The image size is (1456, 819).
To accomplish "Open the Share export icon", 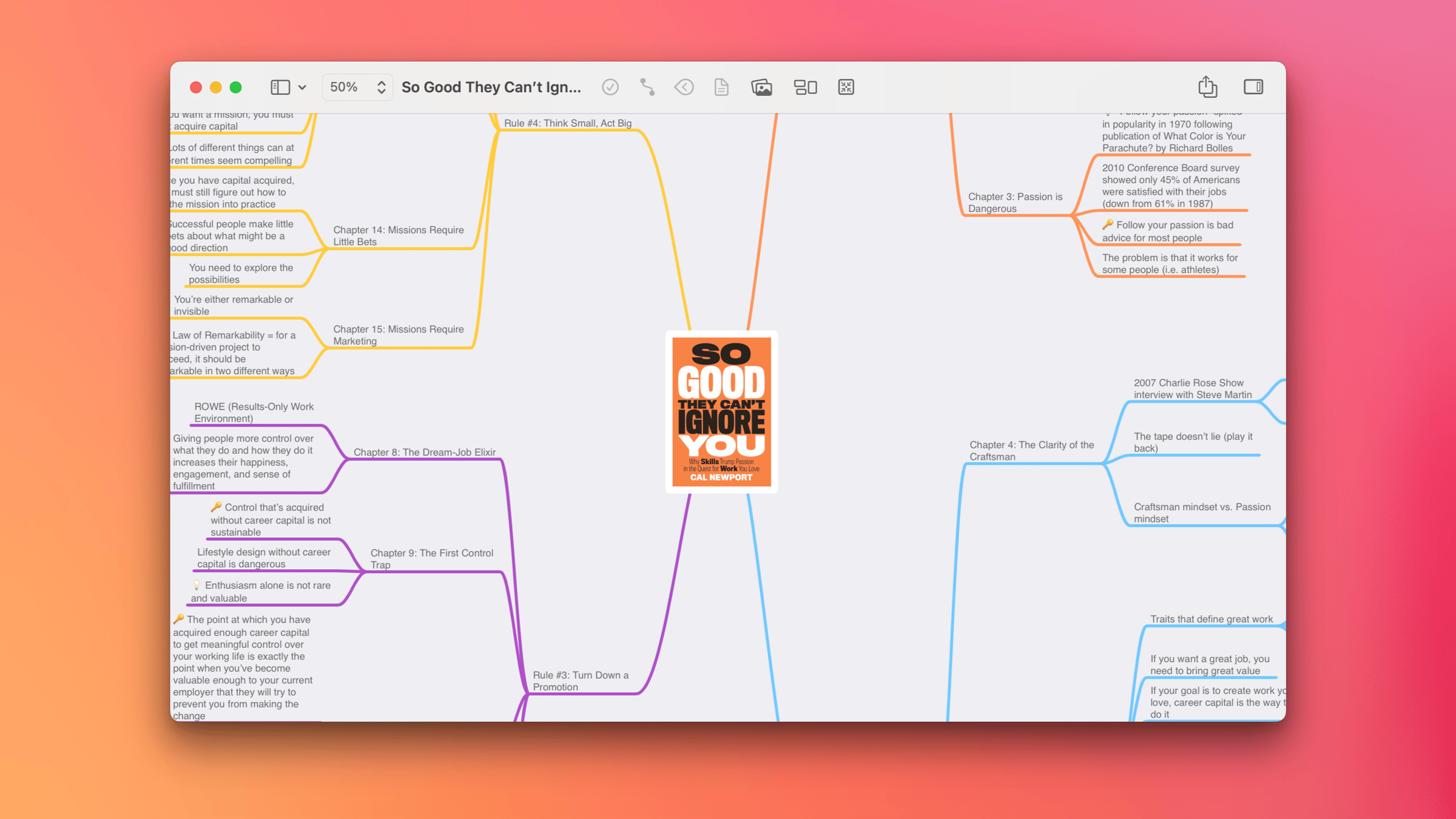I will 1207,87.
